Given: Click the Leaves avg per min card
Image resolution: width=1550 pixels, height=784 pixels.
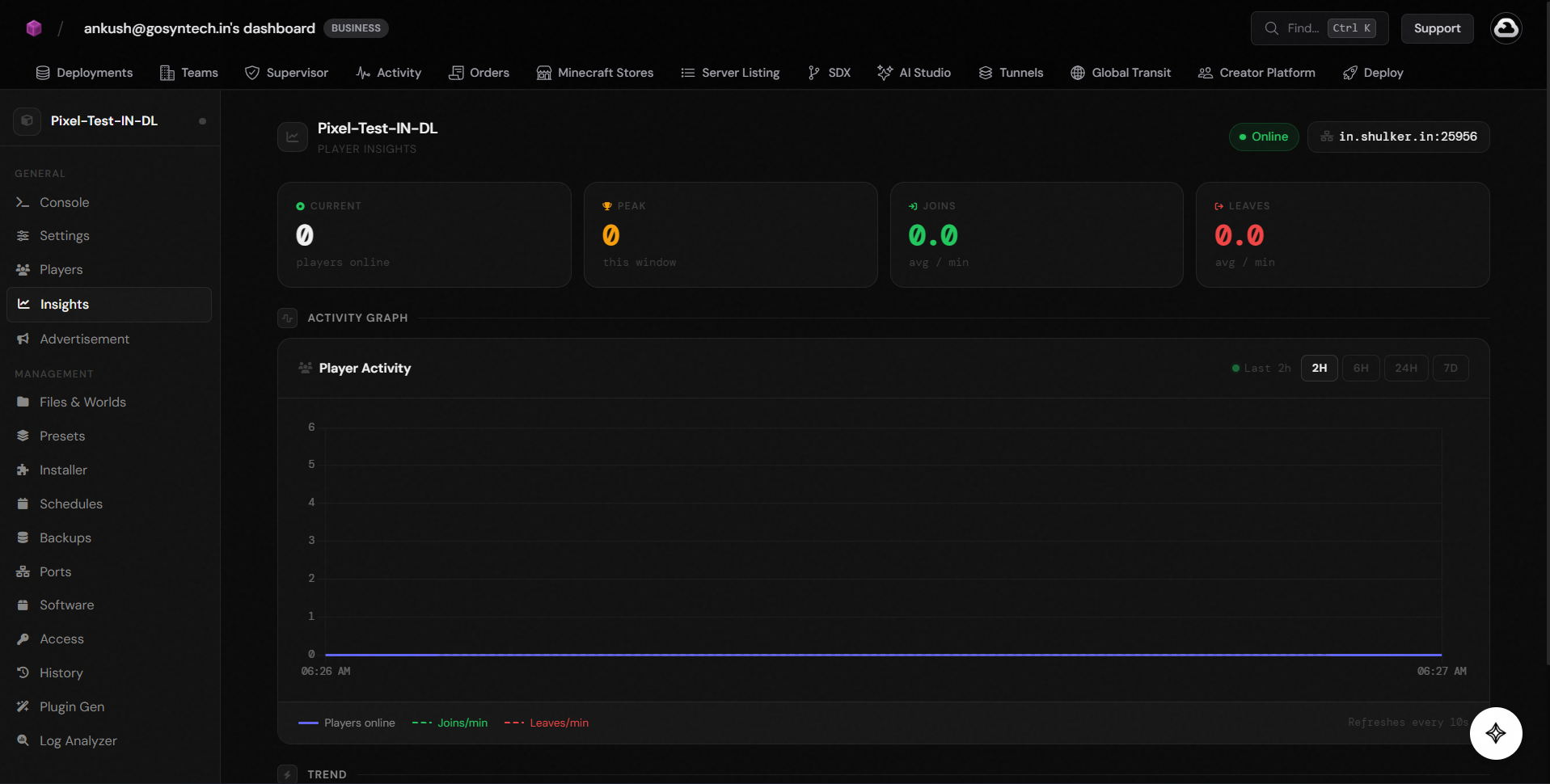Looking at the screenshot, I should point(1343,234).
